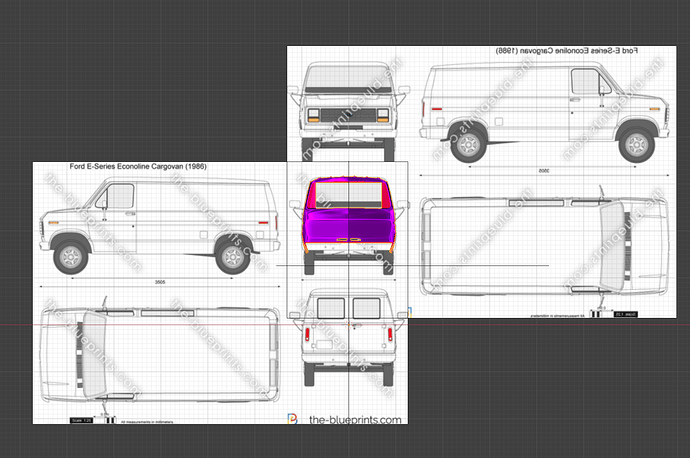Click the 'All measurements in millimeters' note
The width and height of the screenshot is (690, 458).
click(147, 422)
